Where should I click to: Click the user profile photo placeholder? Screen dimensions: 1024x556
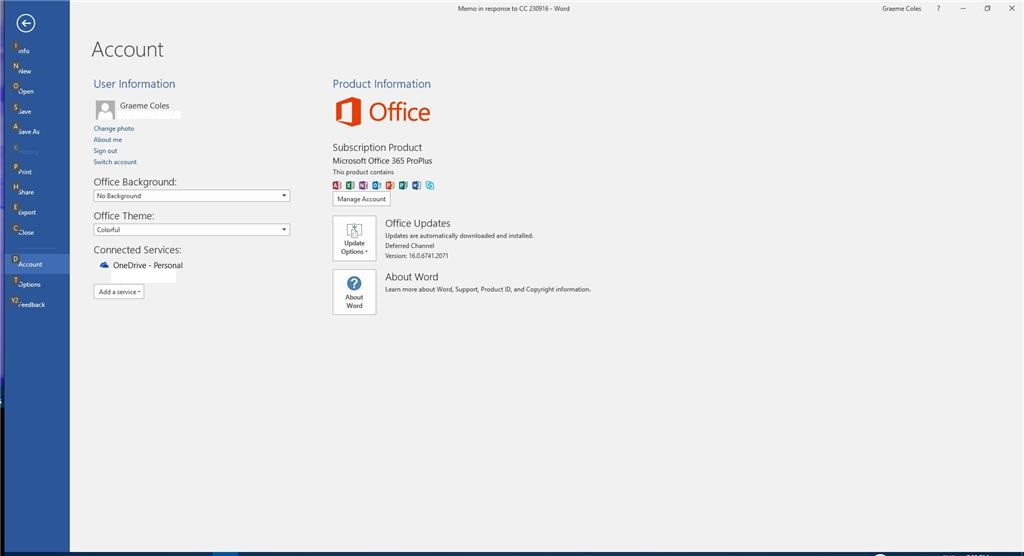(x=105, y=110)
